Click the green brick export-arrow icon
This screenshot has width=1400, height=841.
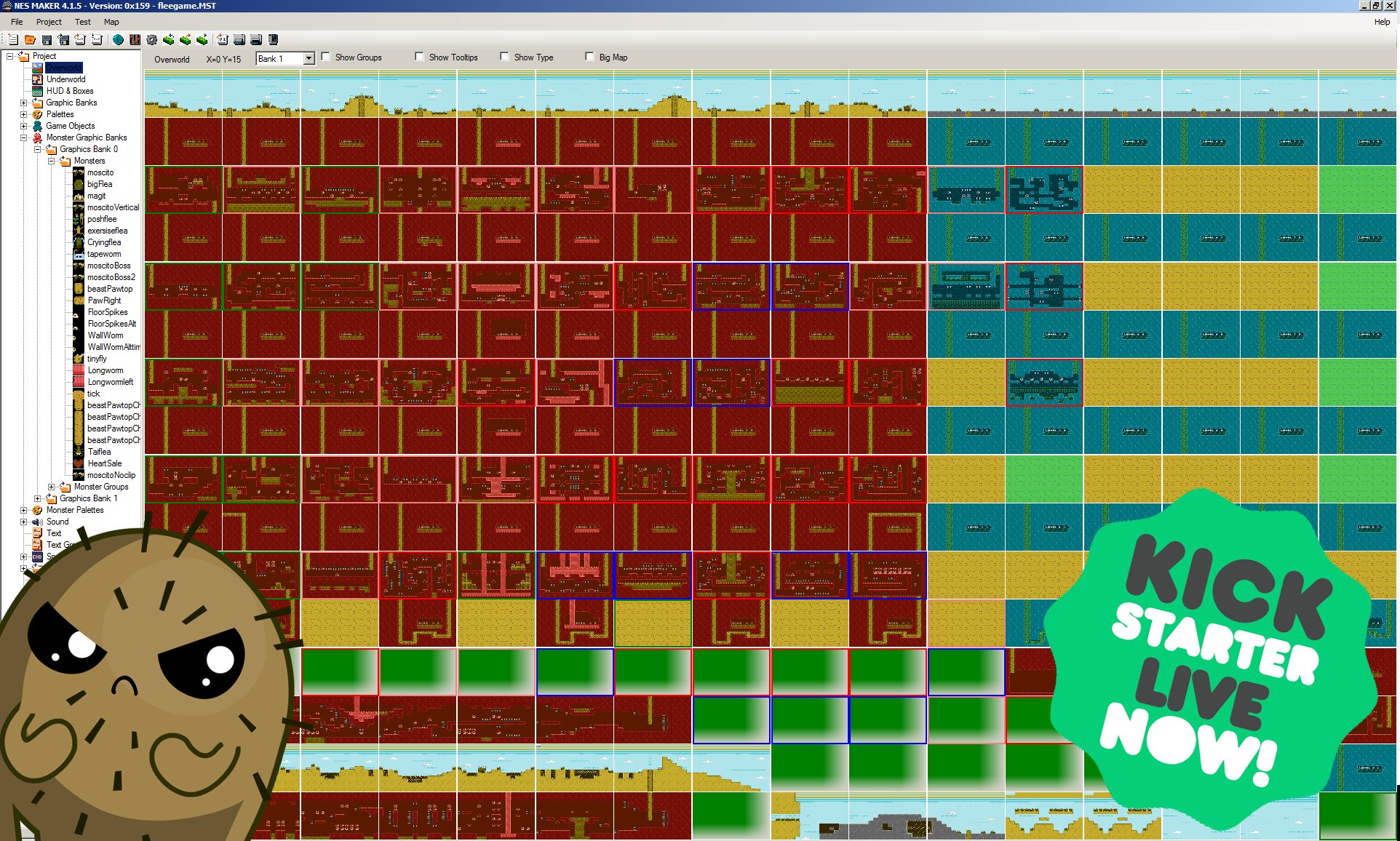click(185, 40)
